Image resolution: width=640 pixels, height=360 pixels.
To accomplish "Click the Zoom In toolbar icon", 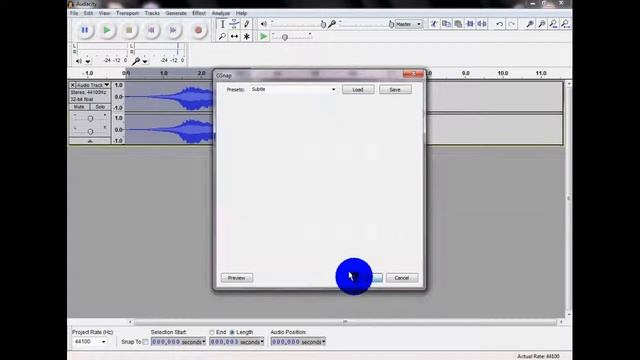I will 529,24.
